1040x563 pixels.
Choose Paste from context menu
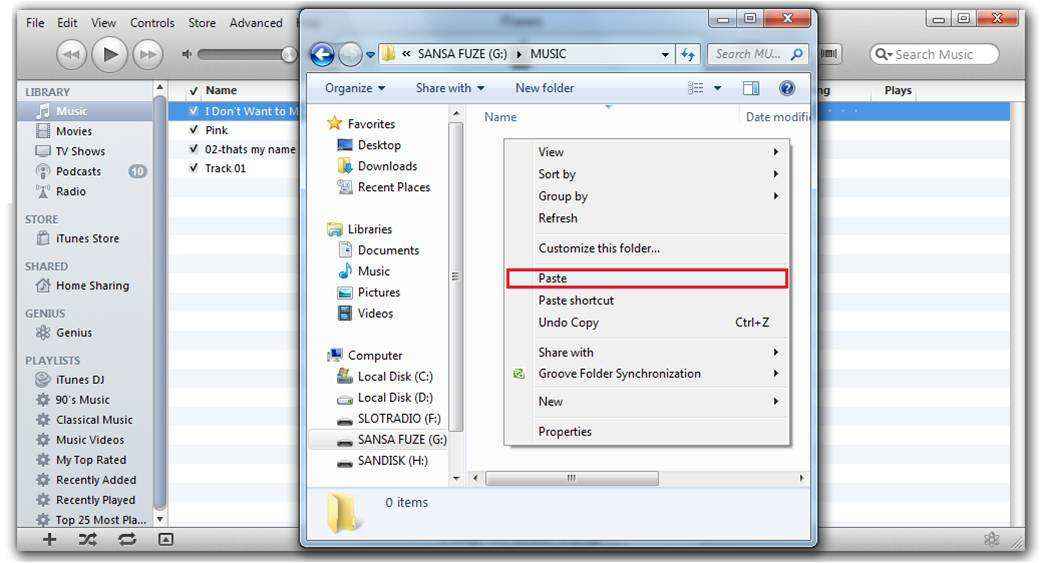647,278
